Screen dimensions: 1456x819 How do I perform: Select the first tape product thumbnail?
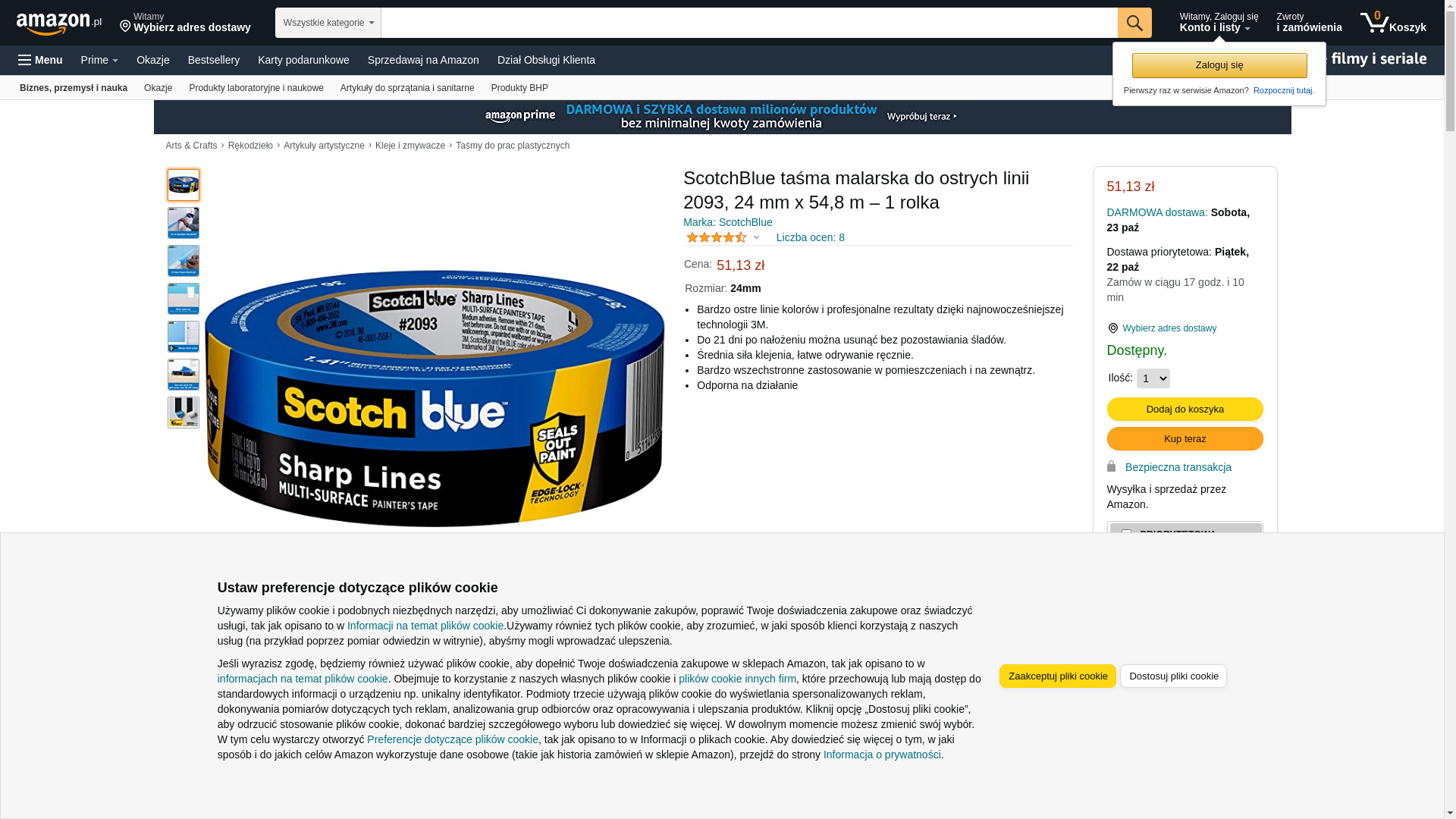[x=184, y=185]
